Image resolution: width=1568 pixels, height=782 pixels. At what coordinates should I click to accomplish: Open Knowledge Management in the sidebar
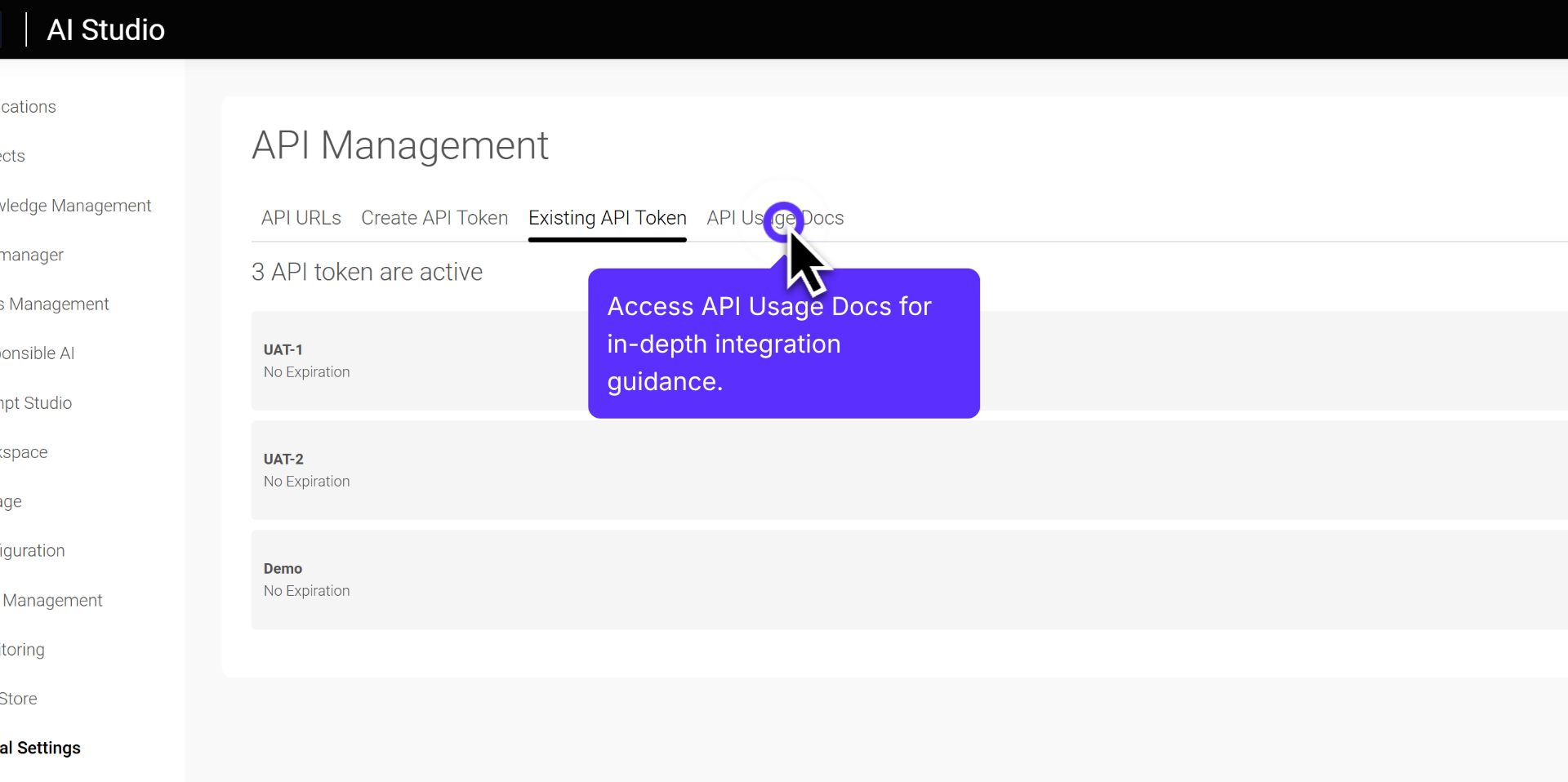(75, 206)
